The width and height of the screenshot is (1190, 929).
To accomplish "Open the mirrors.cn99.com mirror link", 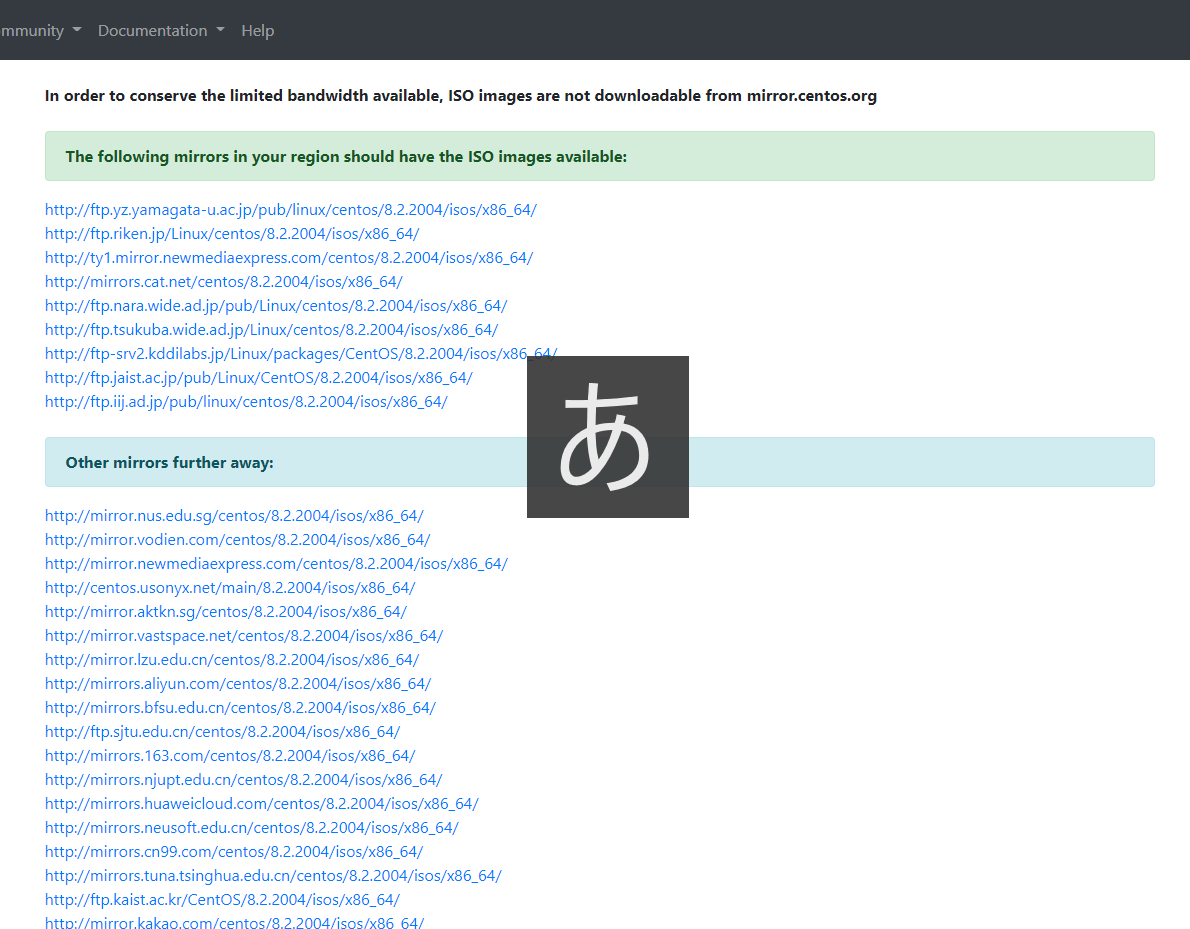I will click(x=234, y=852).
